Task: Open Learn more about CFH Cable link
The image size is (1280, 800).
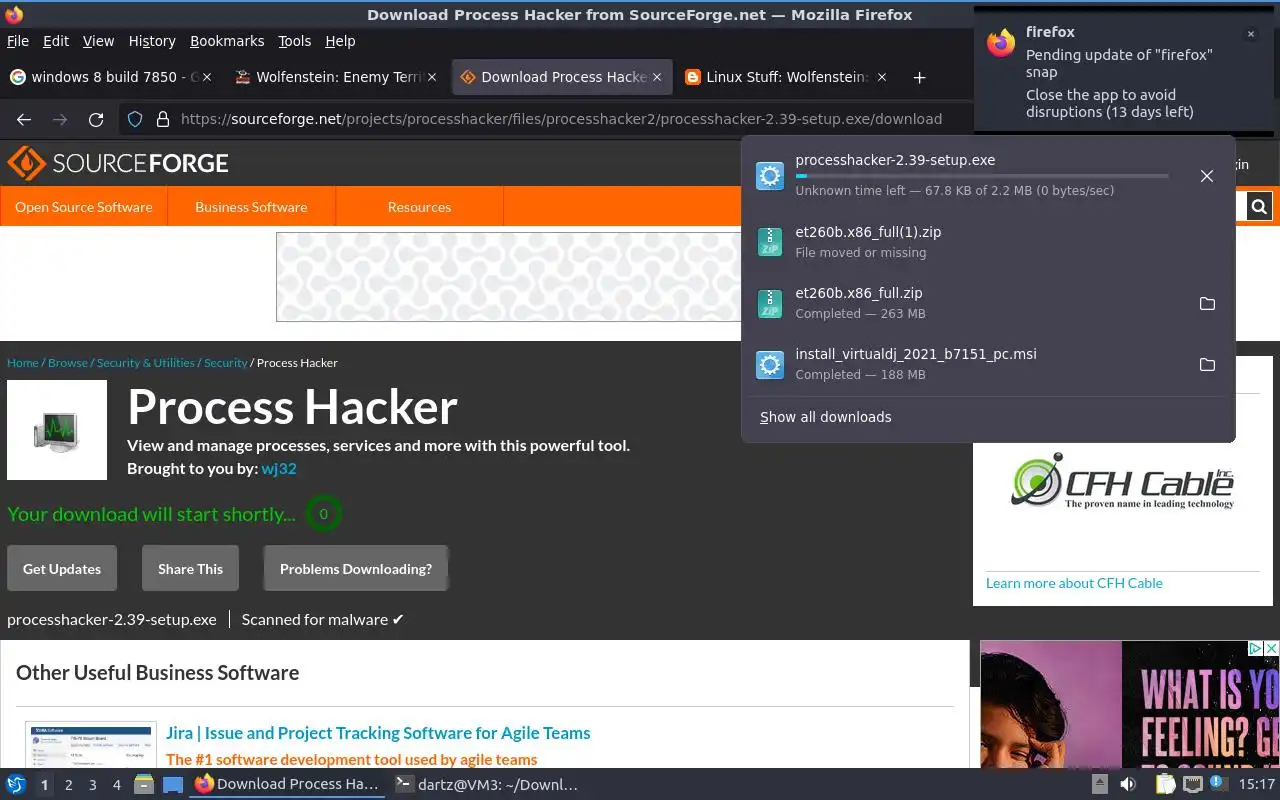Action: click(x=1074, y=583)
